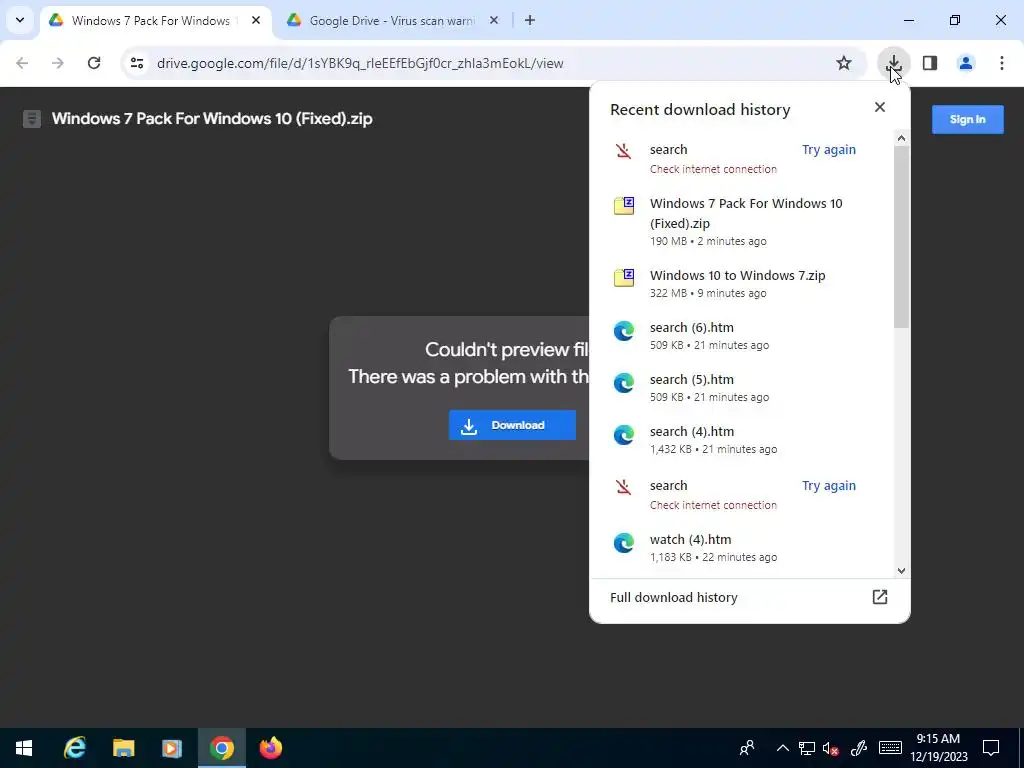Click Edge icon beside search (5).htm
Image resolution: width=1024 pixels, height=768 pixels.
(x=624, y=383)
